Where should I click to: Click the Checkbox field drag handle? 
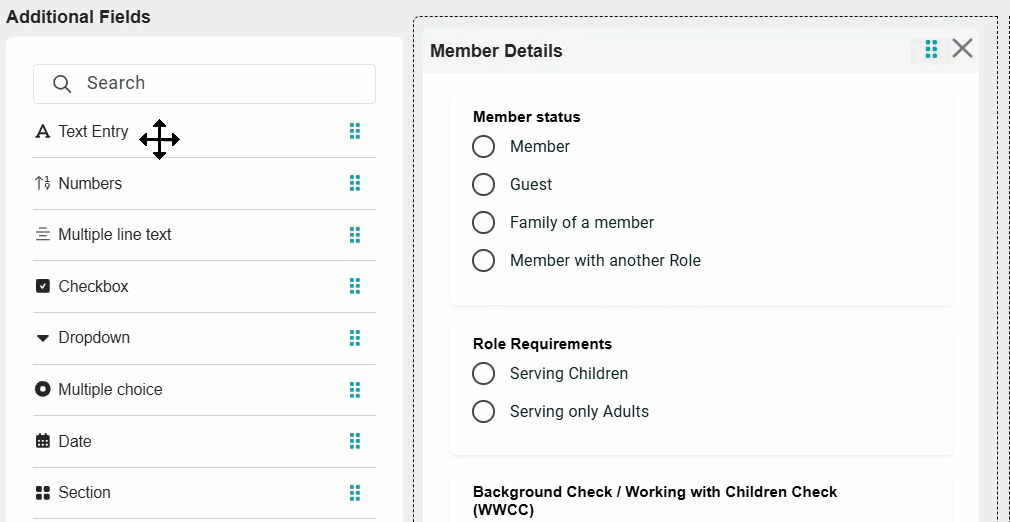click(x=354, y=286)
